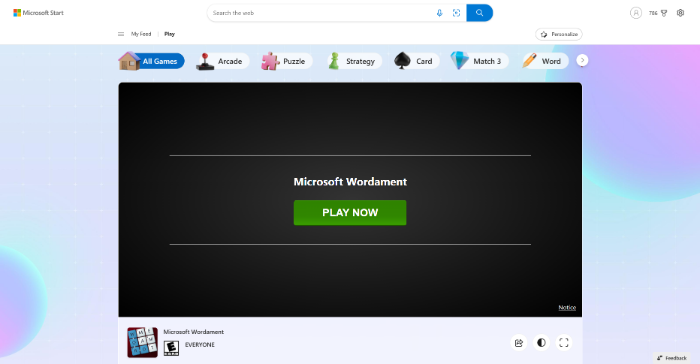Open the hamburger navigation menu

pyautogui.click(x=121, y=34)
